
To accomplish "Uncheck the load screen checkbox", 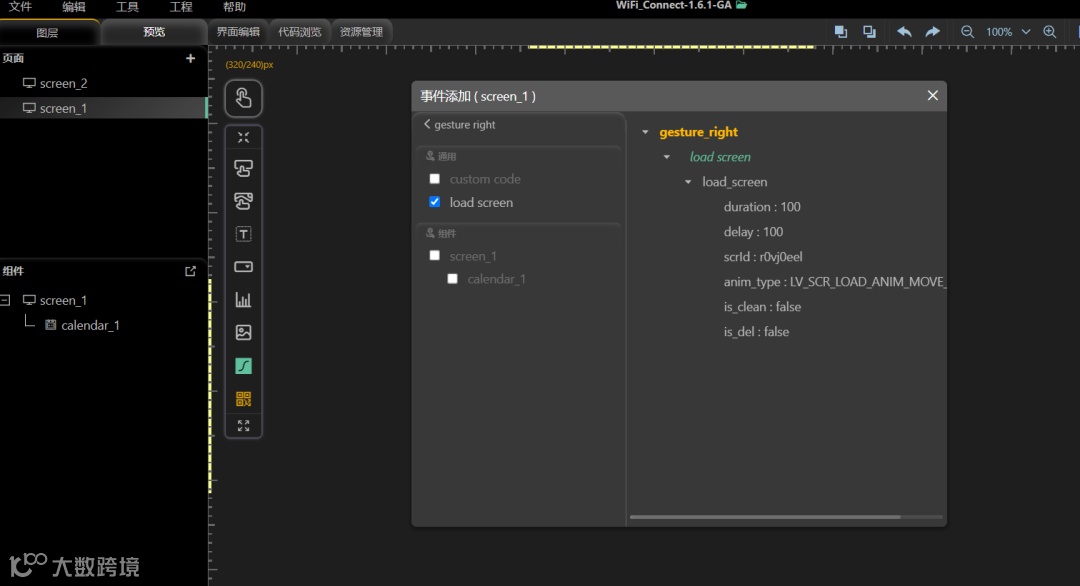I will coord(435,202).
